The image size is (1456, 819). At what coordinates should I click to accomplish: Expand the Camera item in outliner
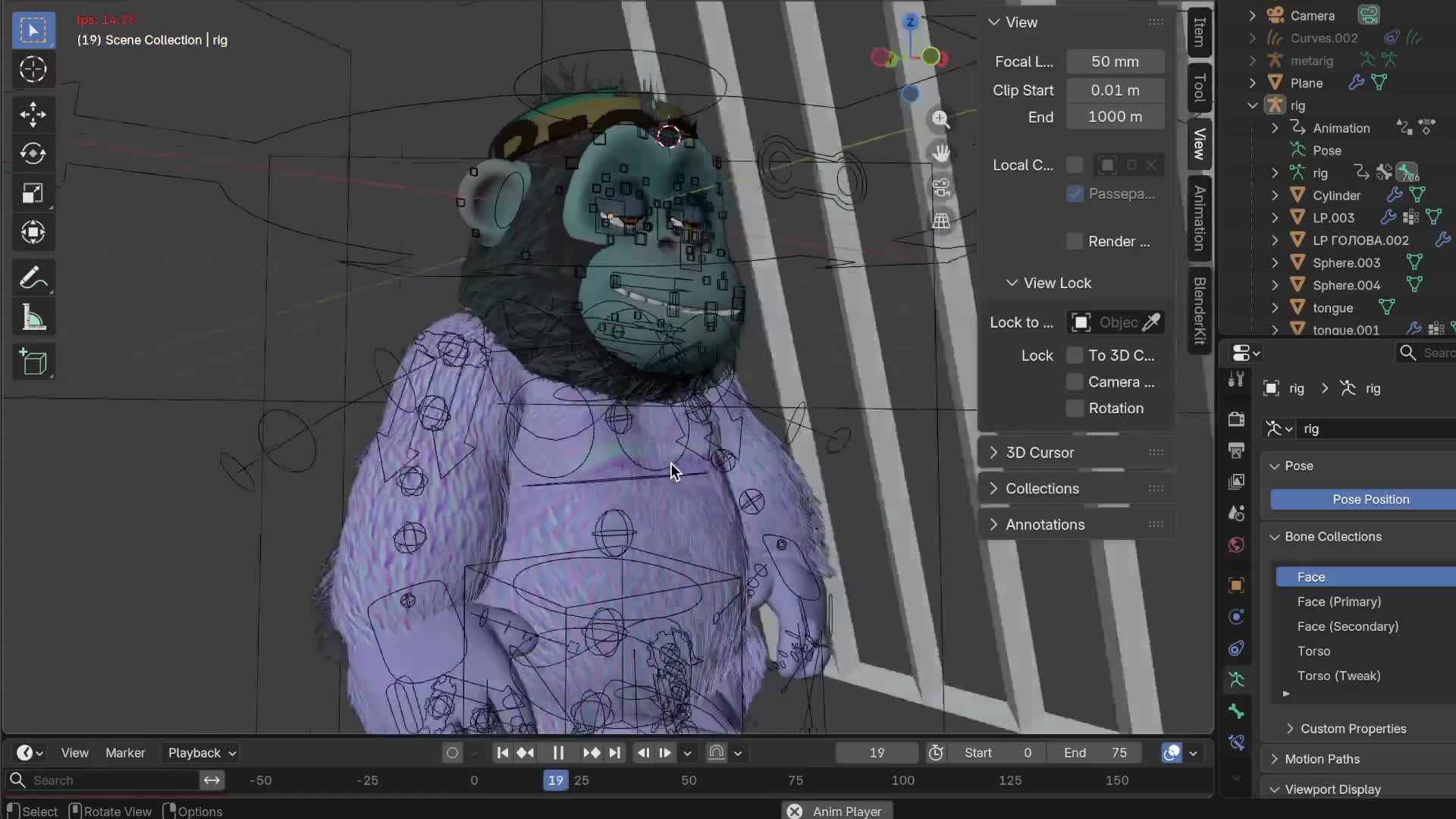[x=1253, y=15]
